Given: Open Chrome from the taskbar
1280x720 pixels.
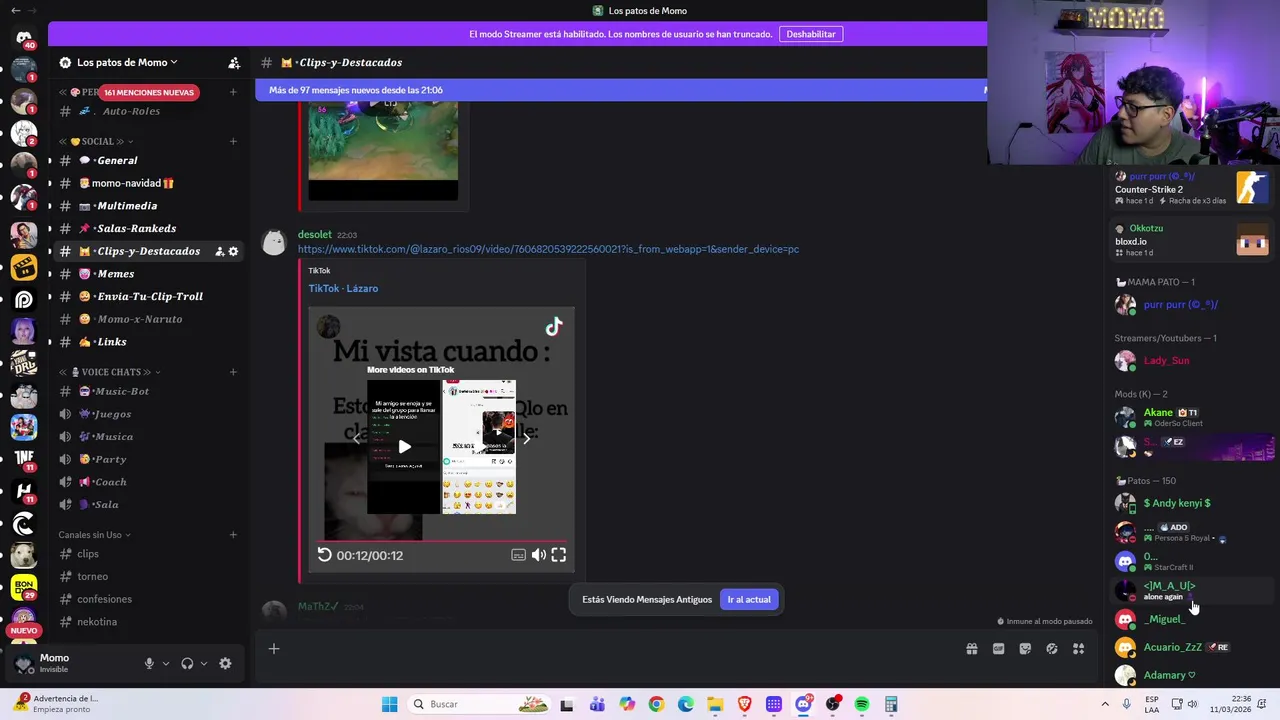Looking at the screenshot, I should click(x=656, y=704).
